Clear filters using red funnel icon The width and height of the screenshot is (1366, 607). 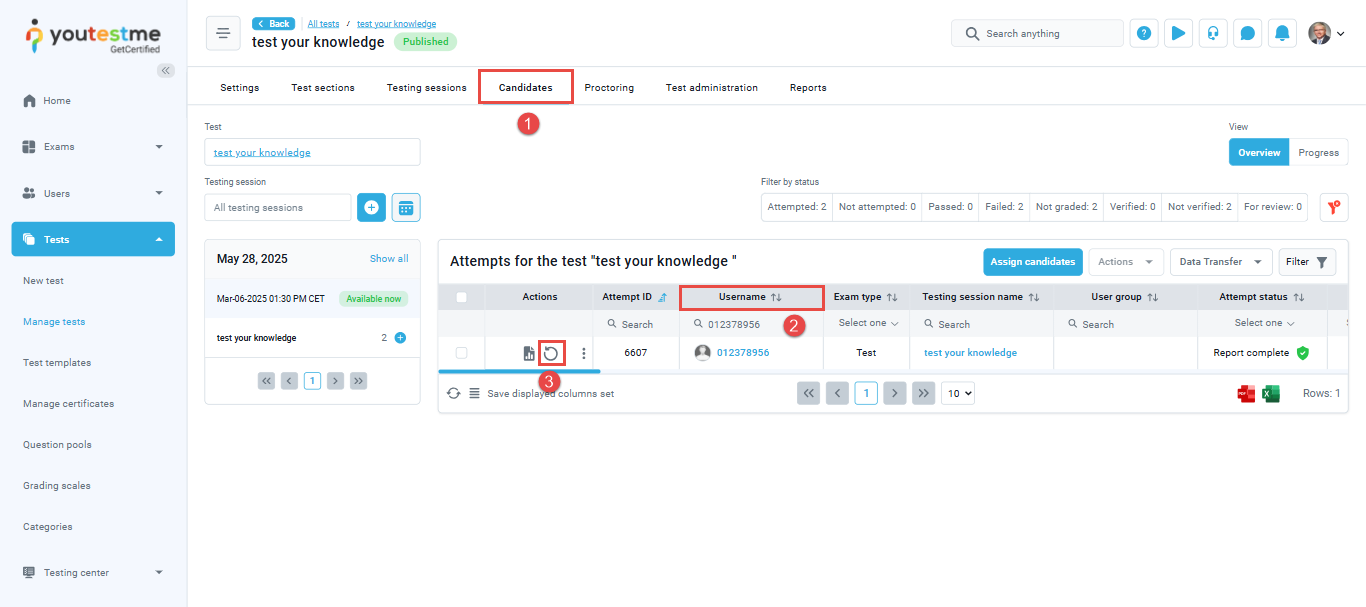point(1334,207)
